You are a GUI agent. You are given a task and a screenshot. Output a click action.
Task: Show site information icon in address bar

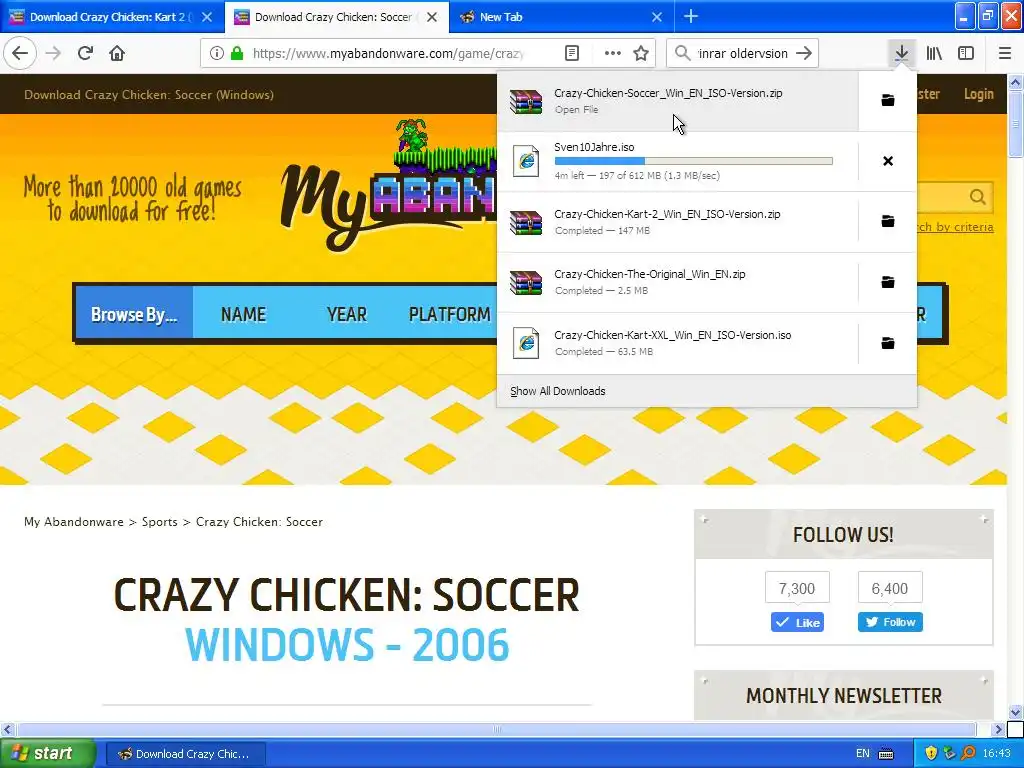click(x=216, y=54)
